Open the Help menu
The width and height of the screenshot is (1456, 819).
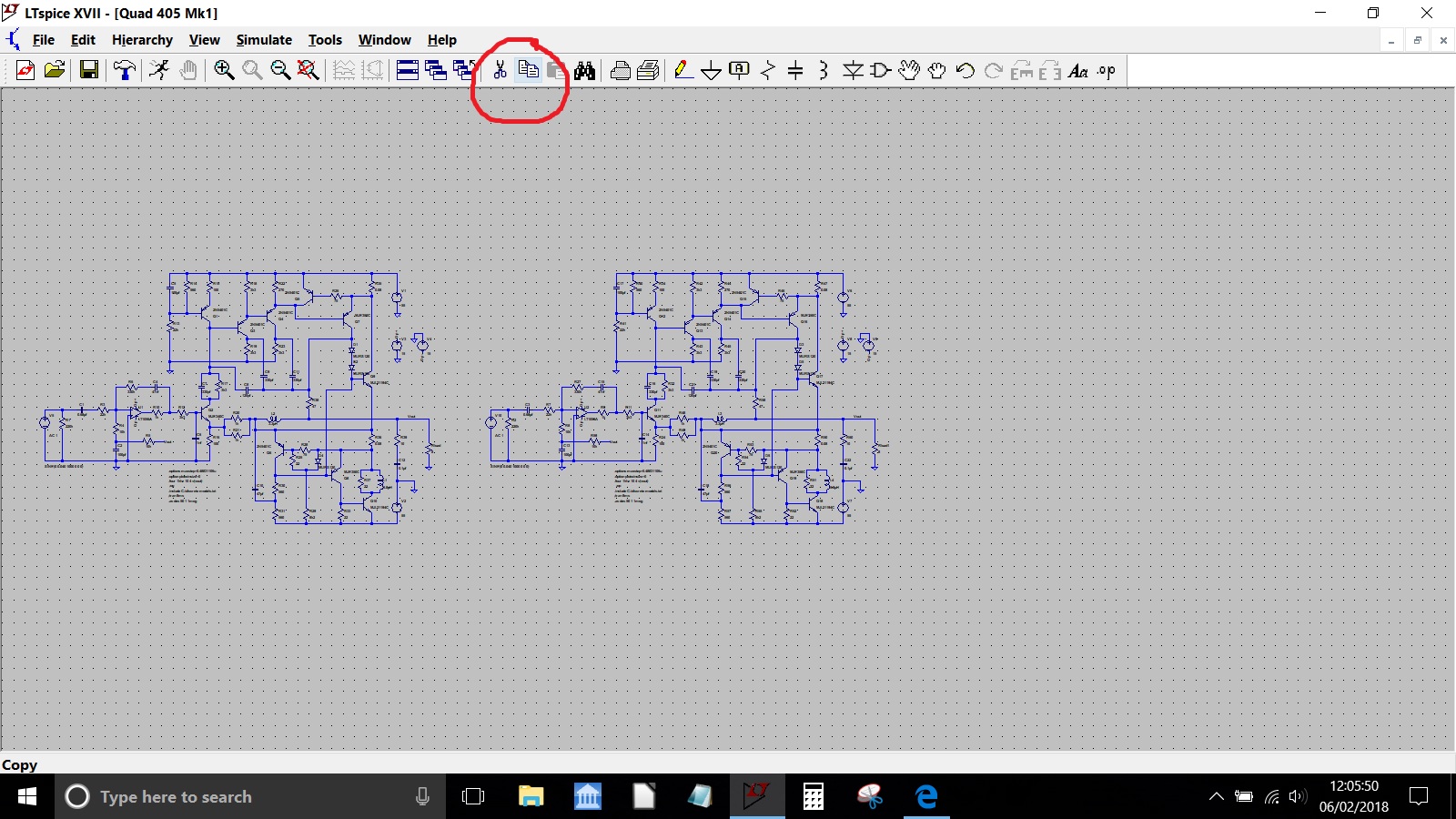[x=442, y=40]
